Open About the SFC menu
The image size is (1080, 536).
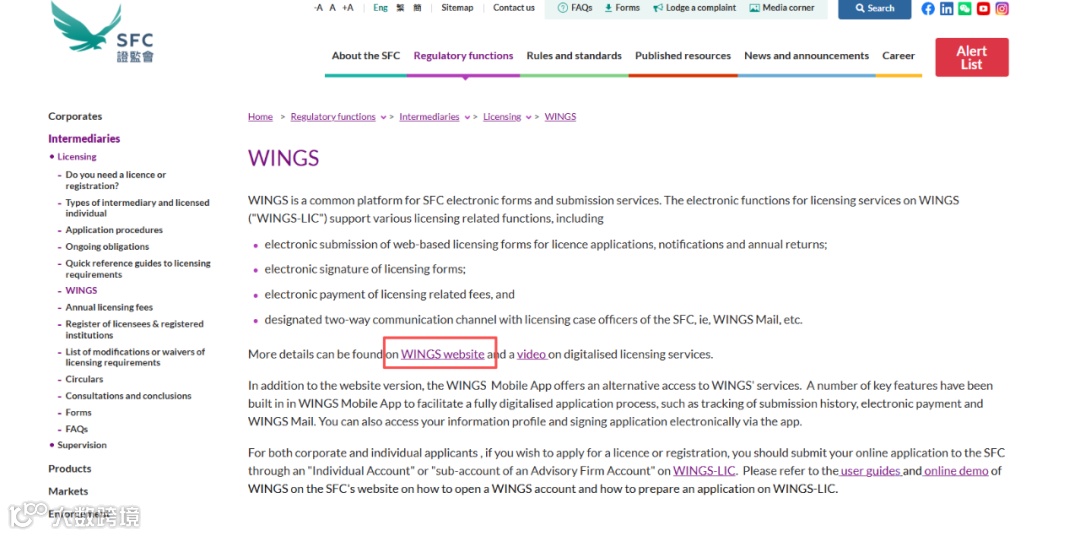pyautogui.click(x=366, y=56)
